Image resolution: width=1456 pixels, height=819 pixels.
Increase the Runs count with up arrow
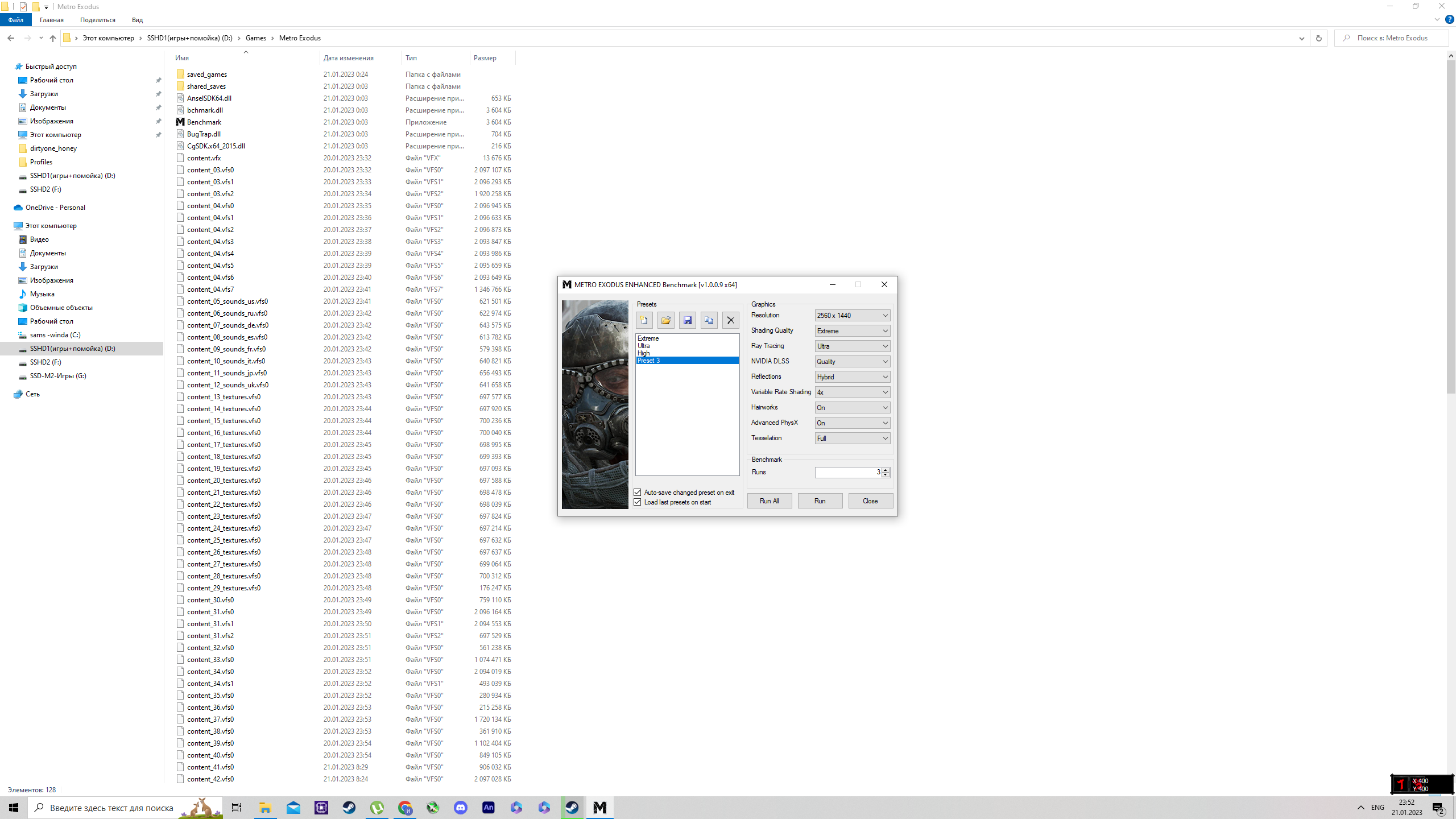tap(886, 470)
